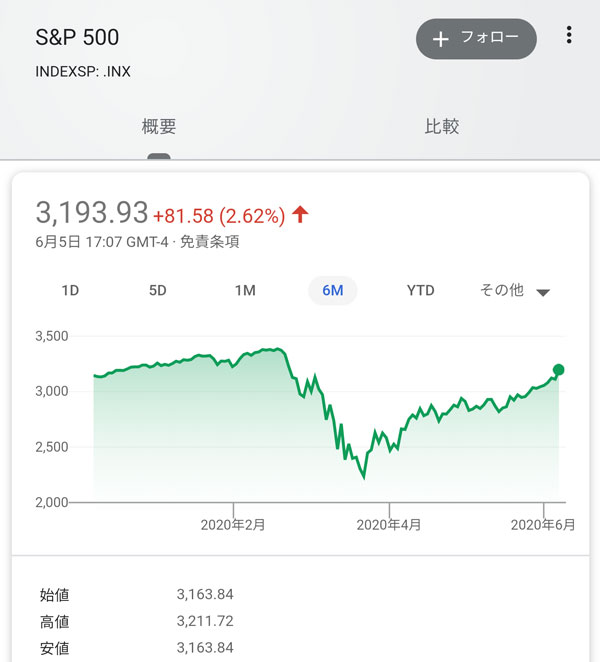This screenshot has height=662, width=600.
Task: Click the red up arrow icon
Action: click(x=301, y=214)
